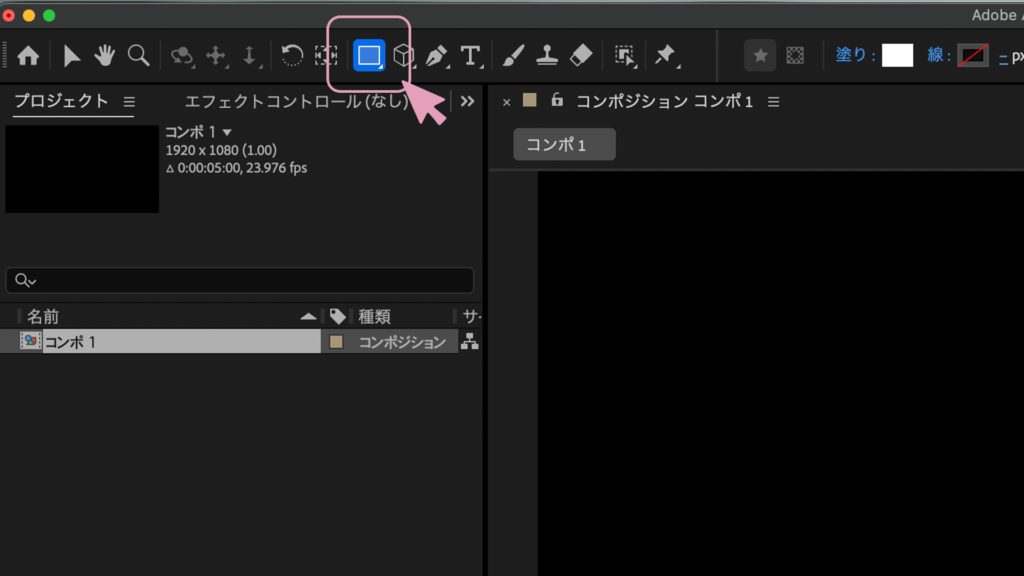Image resolution: width=1024 pixels, height=576 pixels.
Task: Click the コンポジション type text in list
Action: coord(402,342)
